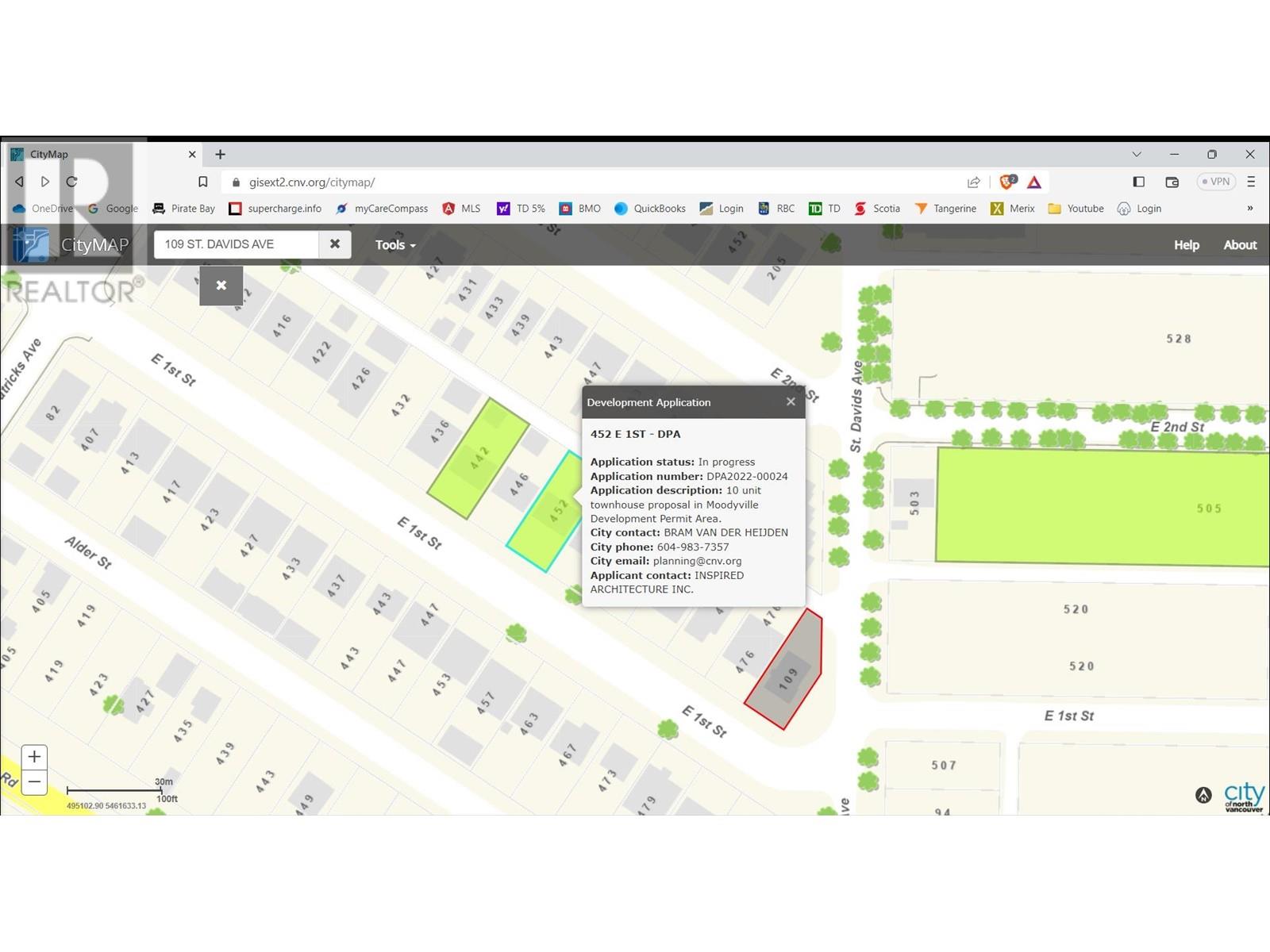This screenshot has height=952, width=1270.
Task: Open the browser wallet icon
Action: point(1172,182)
